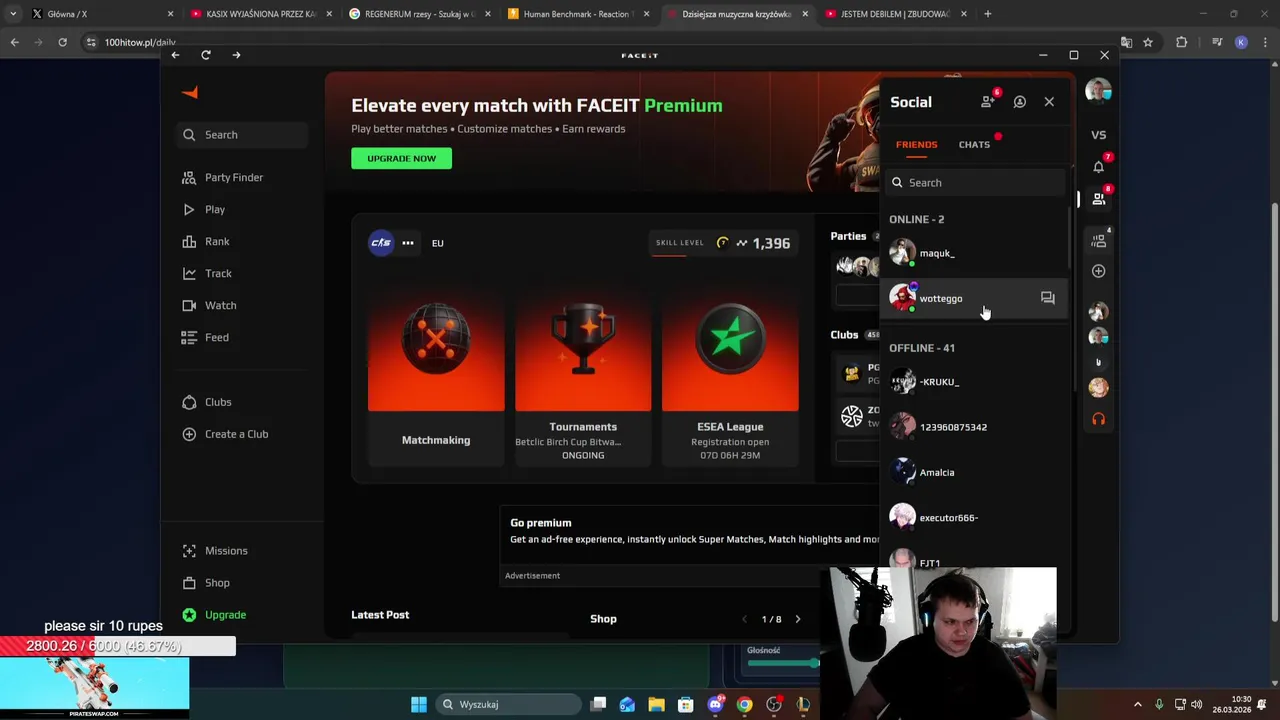Switch to the CHATS tab
The height and width of the screenshot is (720, 1280).
click(x=974, y=145)
